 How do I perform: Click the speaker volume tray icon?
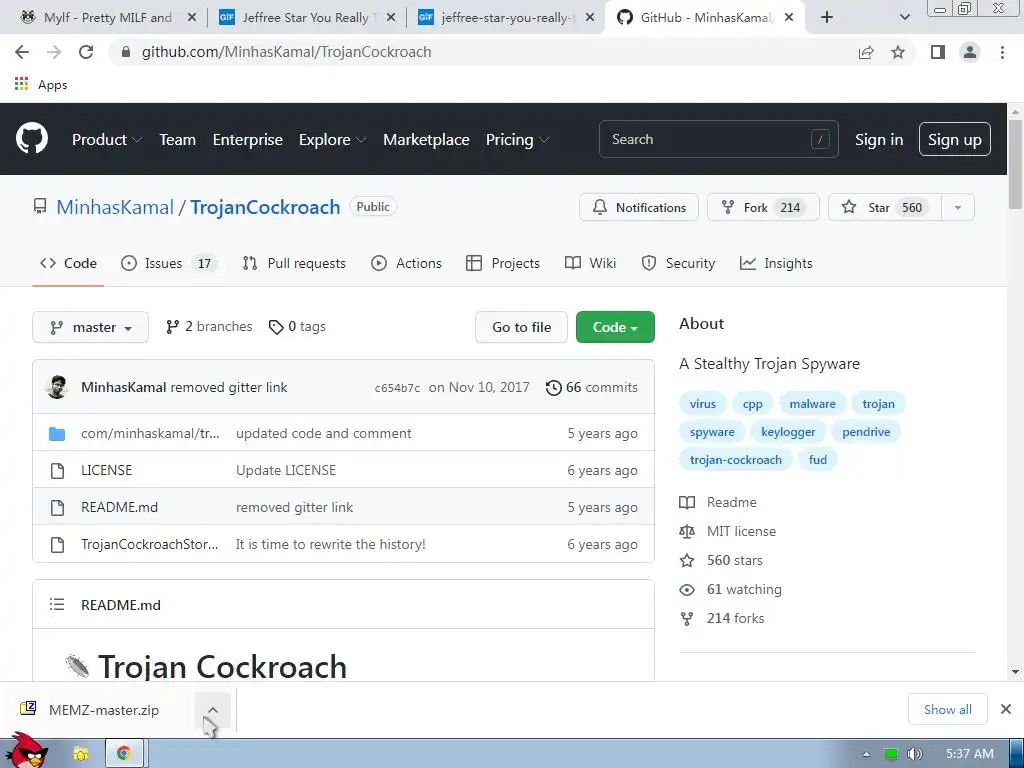point(914,754)
